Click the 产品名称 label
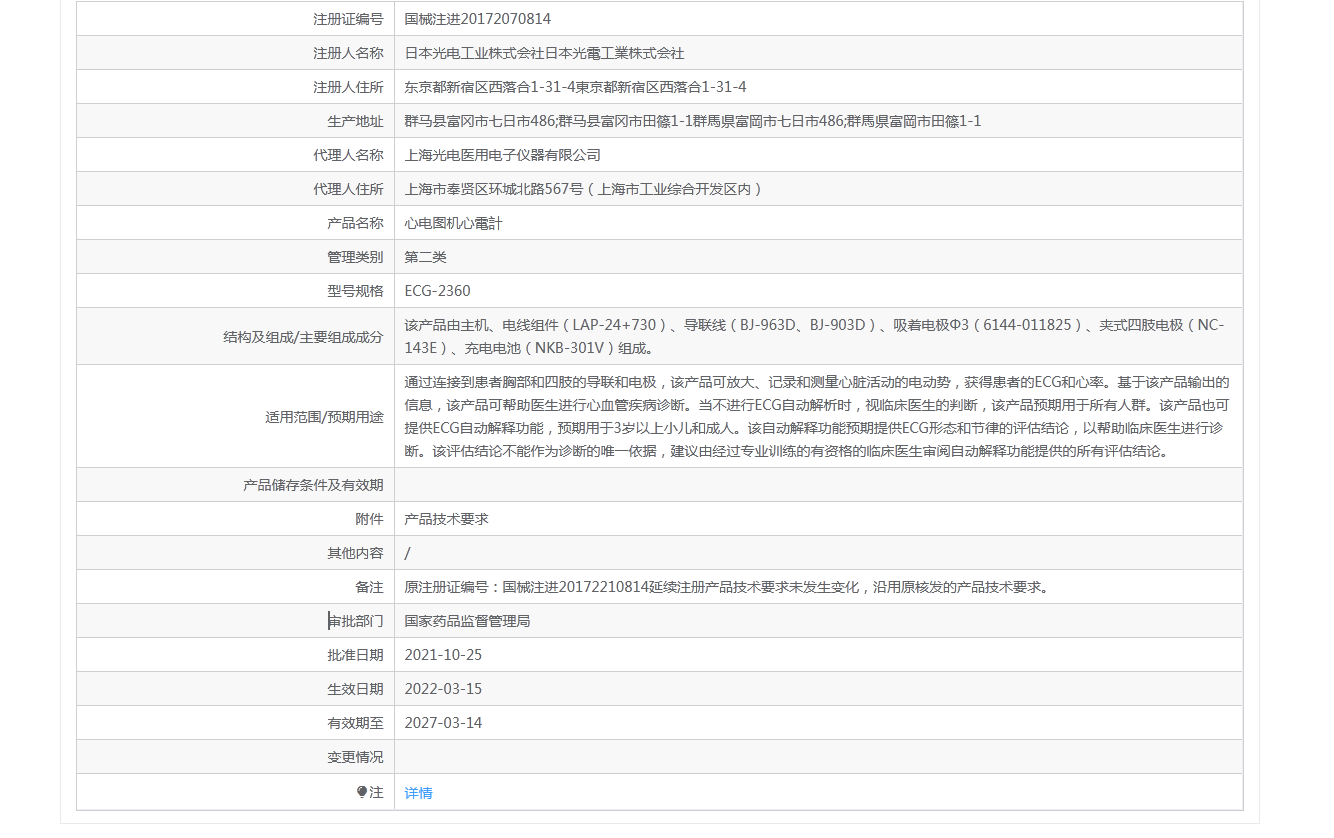The width and height of the screenshot is (1334, 838). coord(355,223)
